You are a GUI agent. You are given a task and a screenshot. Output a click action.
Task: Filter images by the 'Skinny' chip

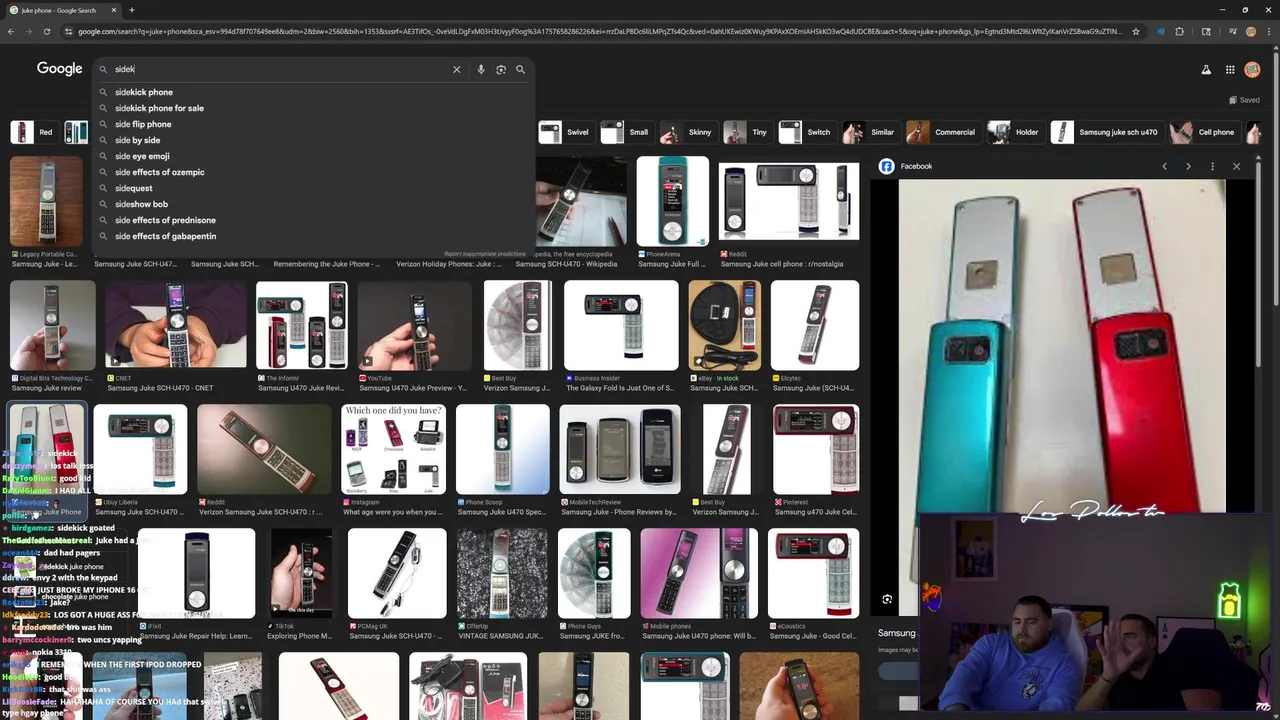click(688, 132)
